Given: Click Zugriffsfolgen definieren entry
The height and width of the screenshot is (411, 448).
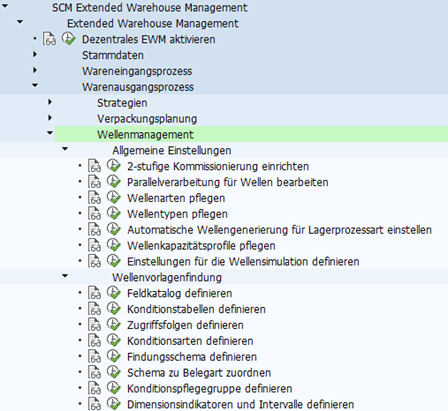Looking at the screenshot, I should [185, 325].
